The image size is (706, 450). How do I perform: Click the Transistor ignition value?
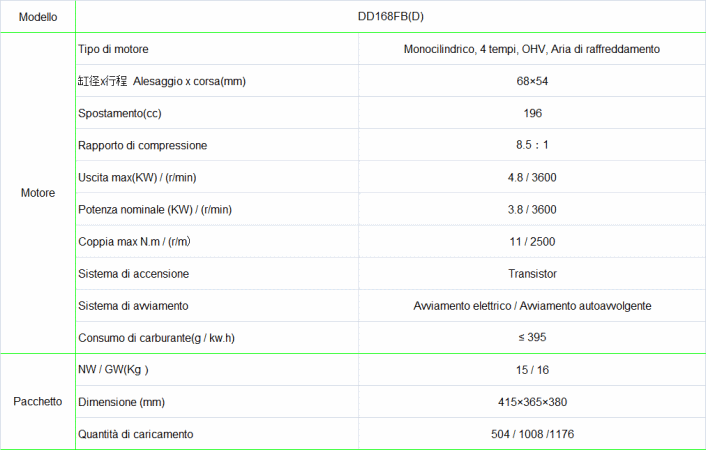532,273
